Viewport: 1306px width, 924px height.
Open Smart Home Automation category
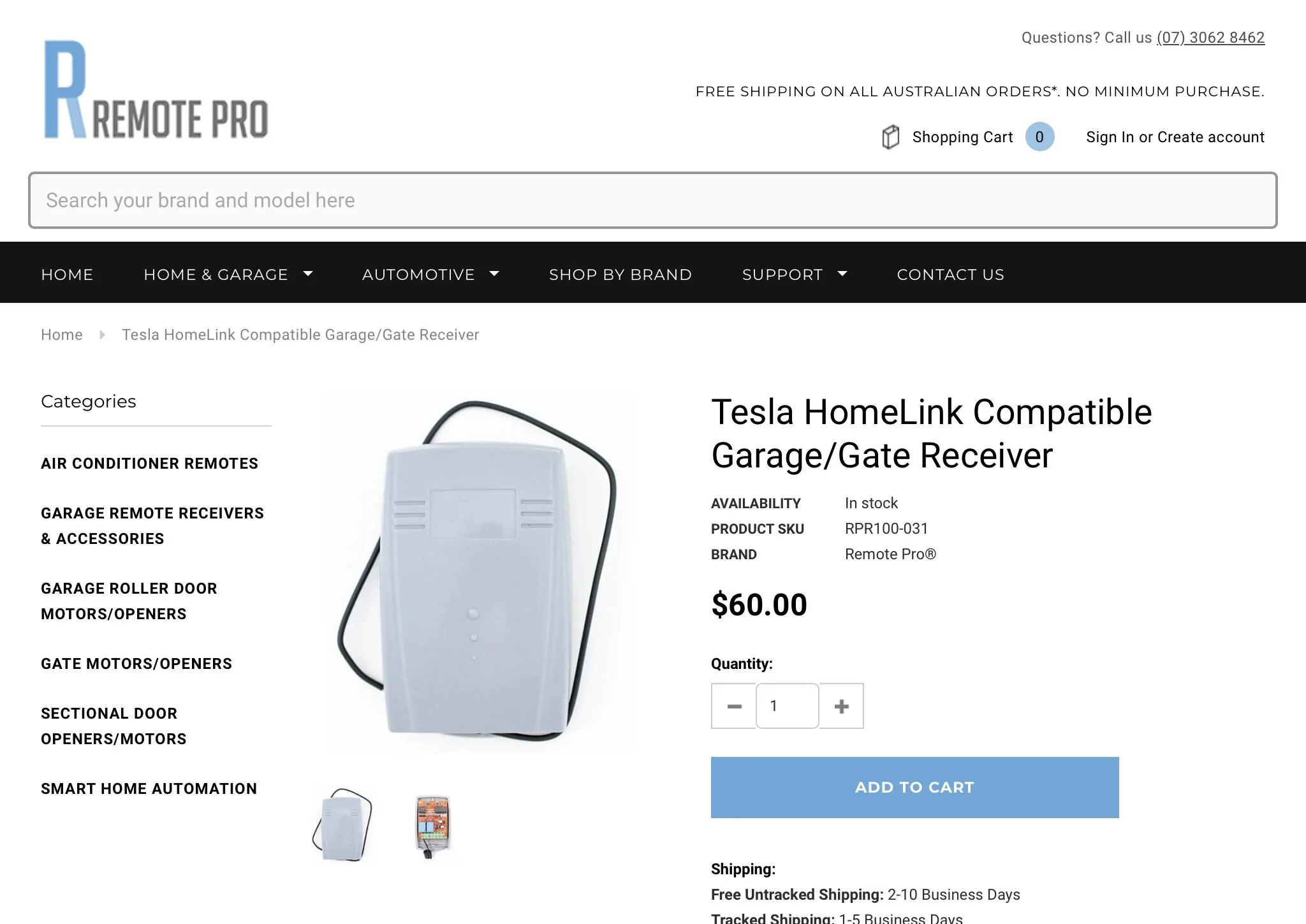[x=149, y=789]
